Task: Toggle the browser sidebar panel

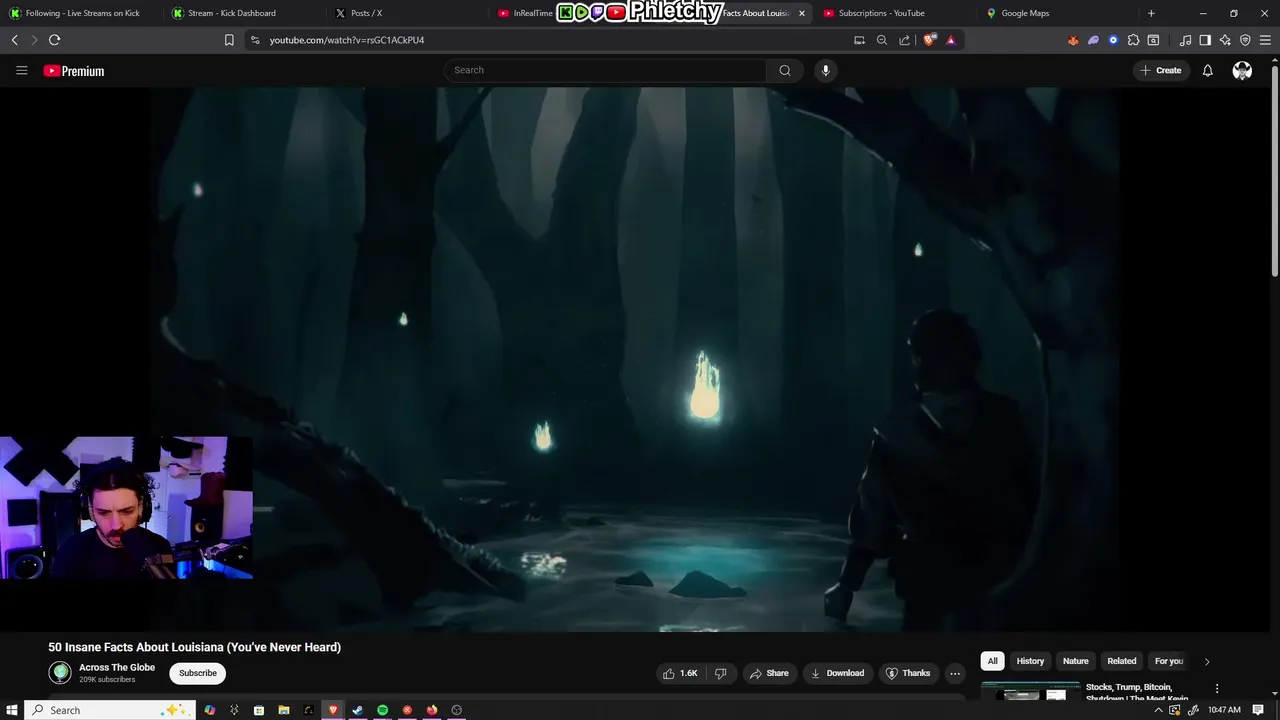Action: [x=1205, y=40]
